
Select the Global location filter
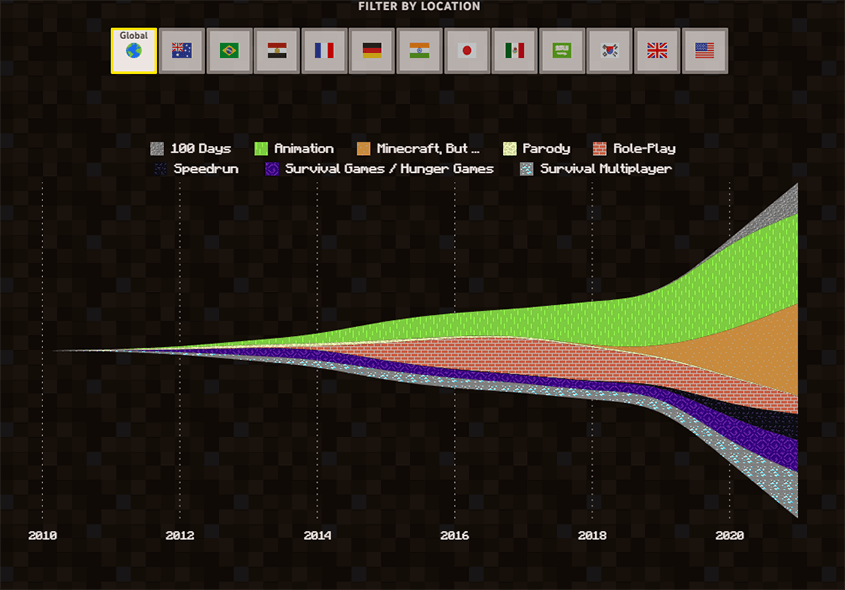(134, 50)
